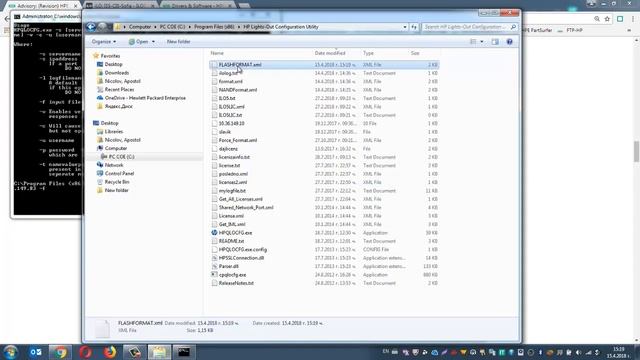Open the Organize dropdown menu
The image size is (640, 360).
pos(104,42)
